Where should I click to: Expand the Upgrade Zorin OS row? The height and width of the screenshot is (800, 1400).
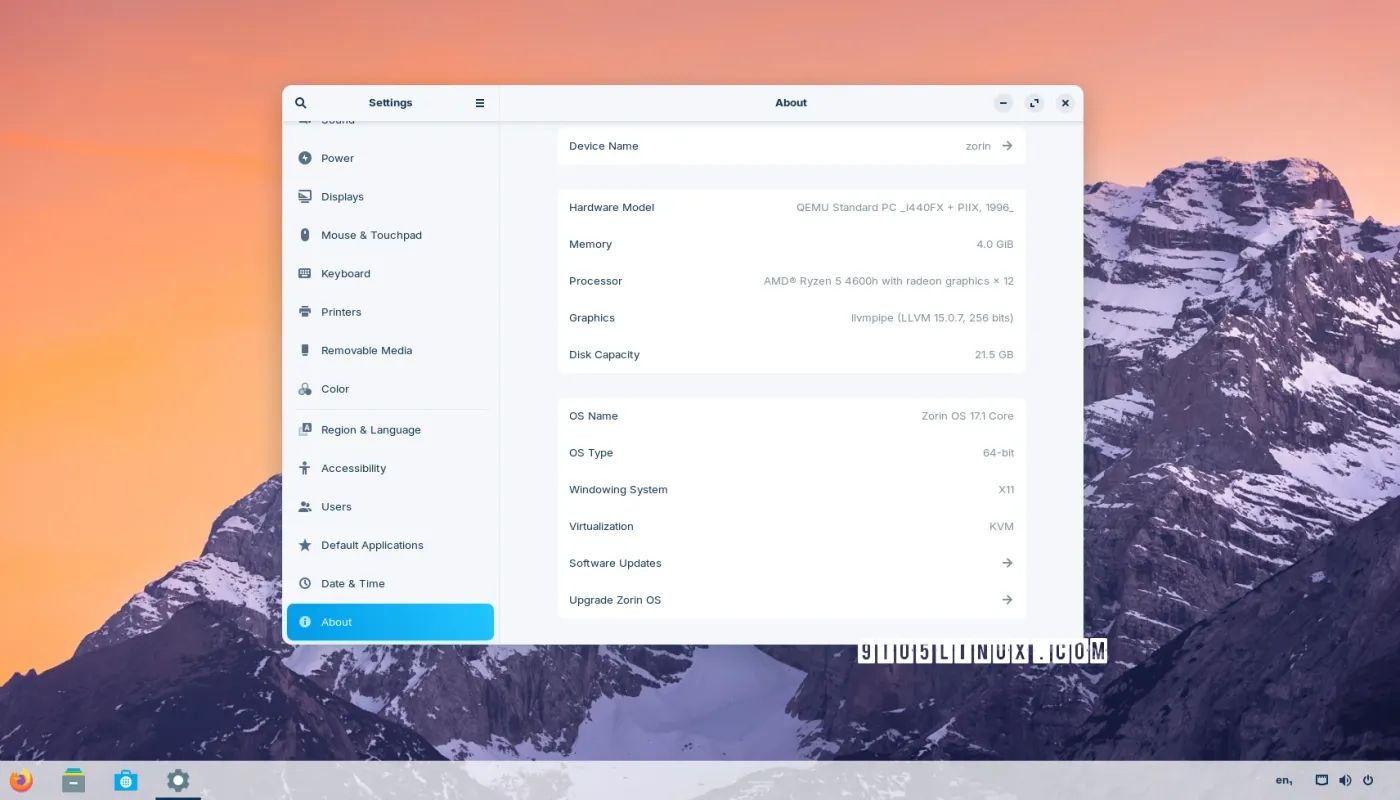pyautogui.click(x=1007, y=599)
